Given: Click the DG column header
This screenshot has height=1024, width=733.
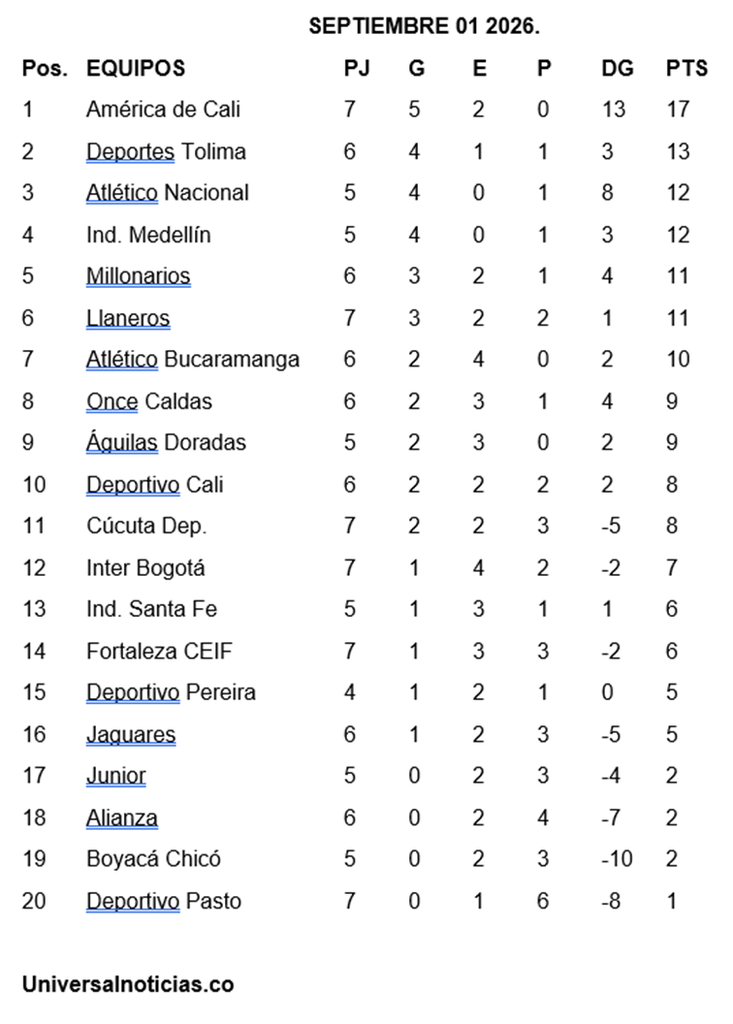Looking at the screenshot, I should tap(617, 68).
